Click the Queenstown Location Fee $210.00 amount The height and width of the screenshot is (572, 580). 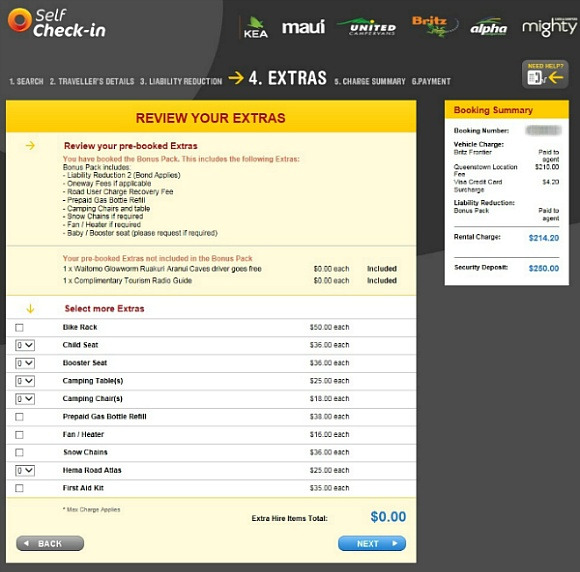tap(547, 167)
